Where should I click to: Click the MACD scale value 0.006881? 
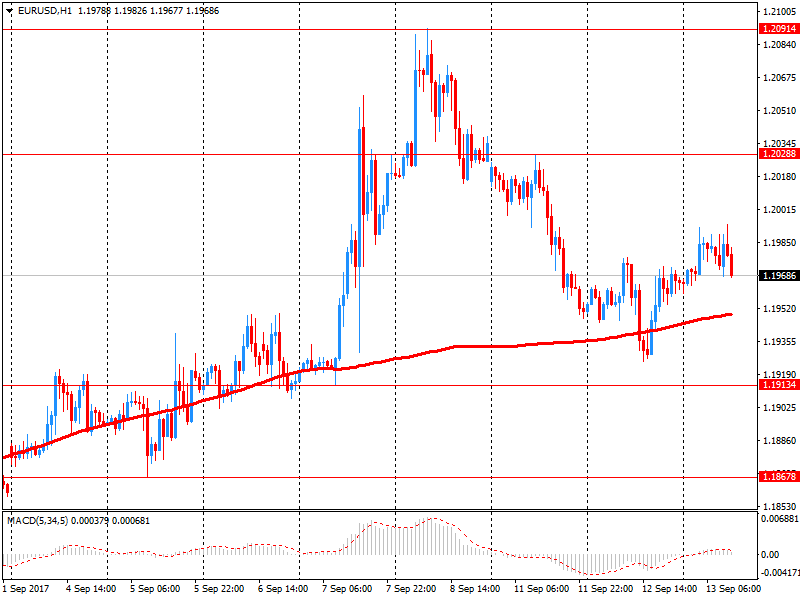coord(780,519)
